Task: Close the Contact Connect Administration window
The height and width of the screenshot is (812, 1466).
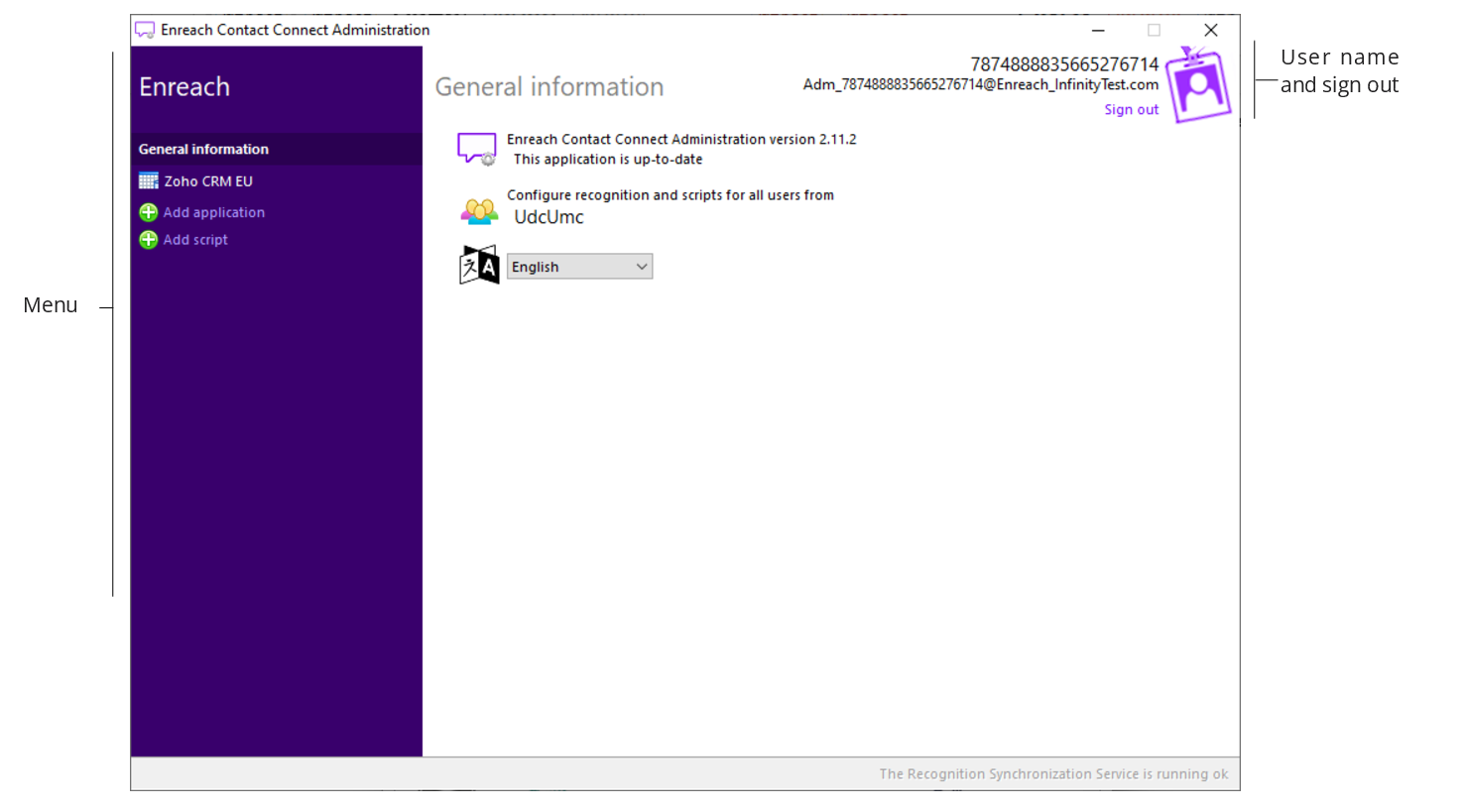Action: coord(1210,31)
